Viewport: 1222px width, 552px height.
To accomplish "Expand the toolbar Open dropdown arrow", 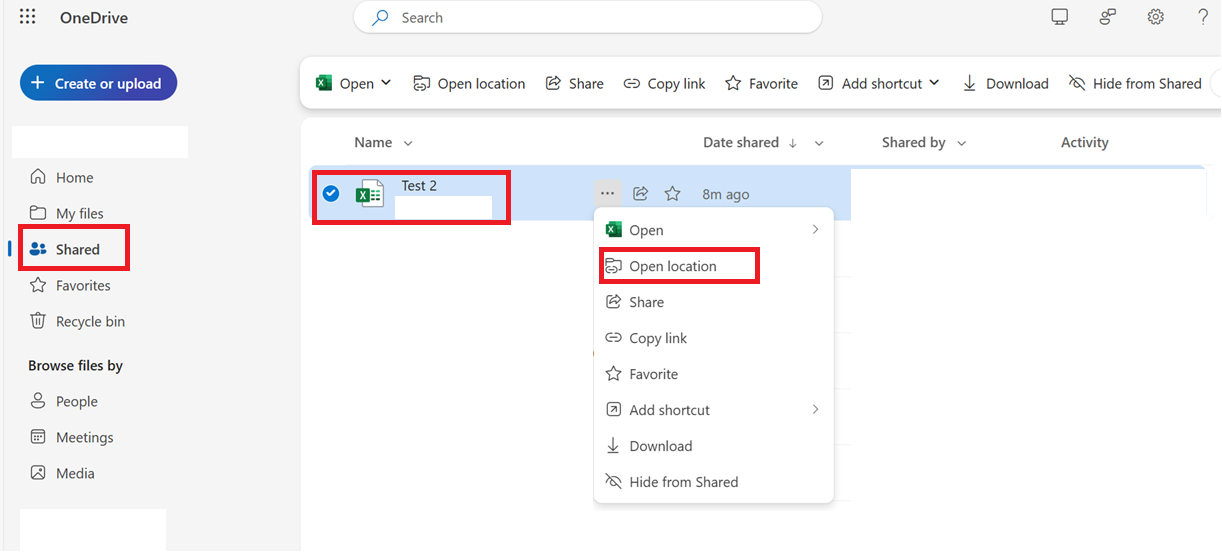I will click(x=387, y=83).
